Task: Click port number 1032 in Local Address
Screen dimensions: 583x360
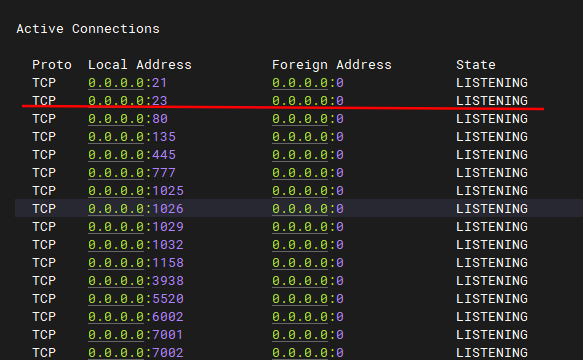Action: 168,245
